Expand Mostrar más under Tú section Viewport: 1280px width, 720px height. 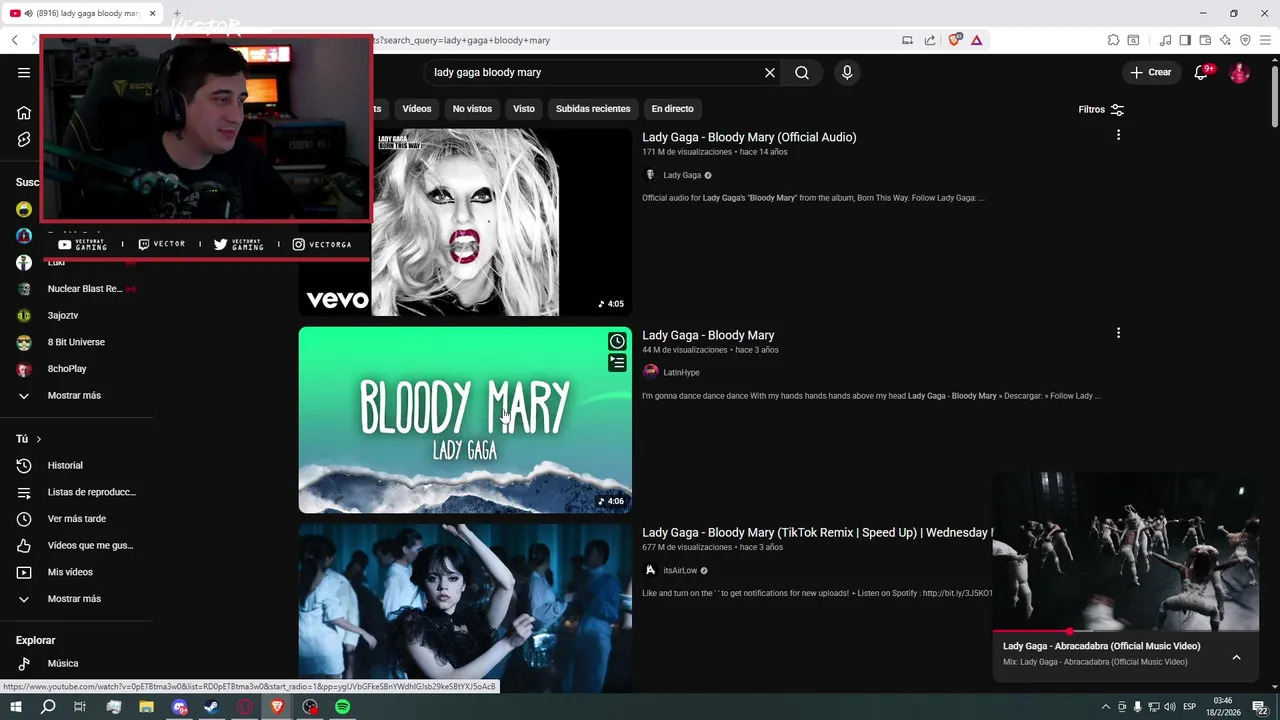point(76,599)
